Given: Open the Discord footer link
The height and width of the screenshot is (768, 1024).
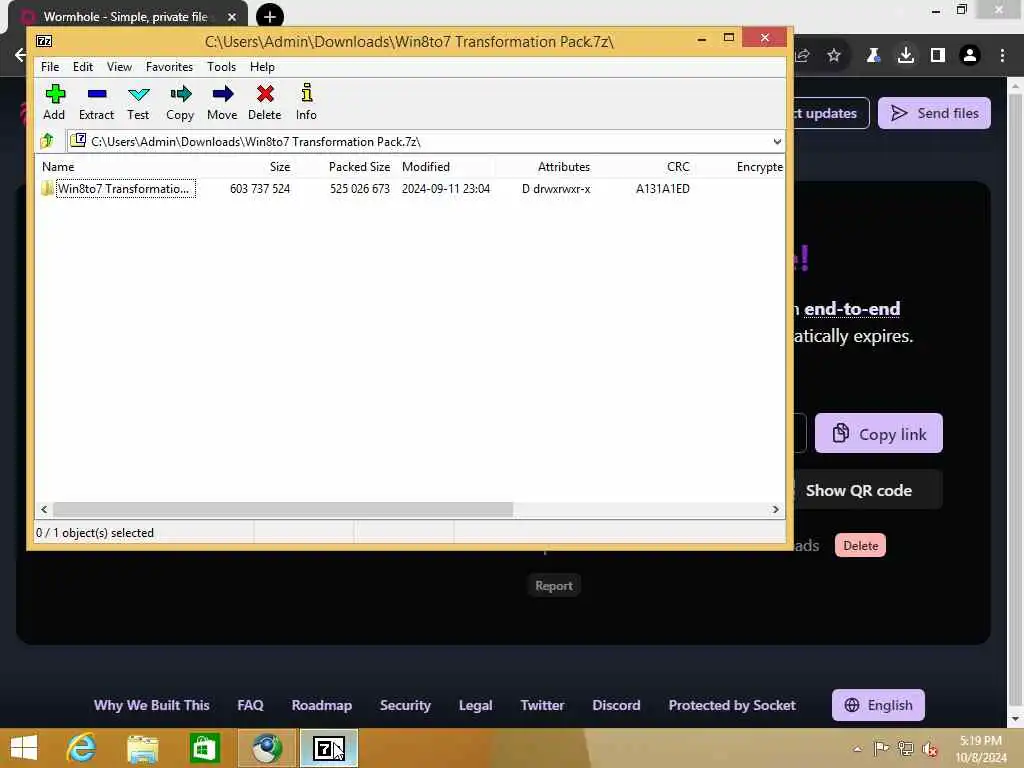Looking at the screenshot, I should coord(616,705).
